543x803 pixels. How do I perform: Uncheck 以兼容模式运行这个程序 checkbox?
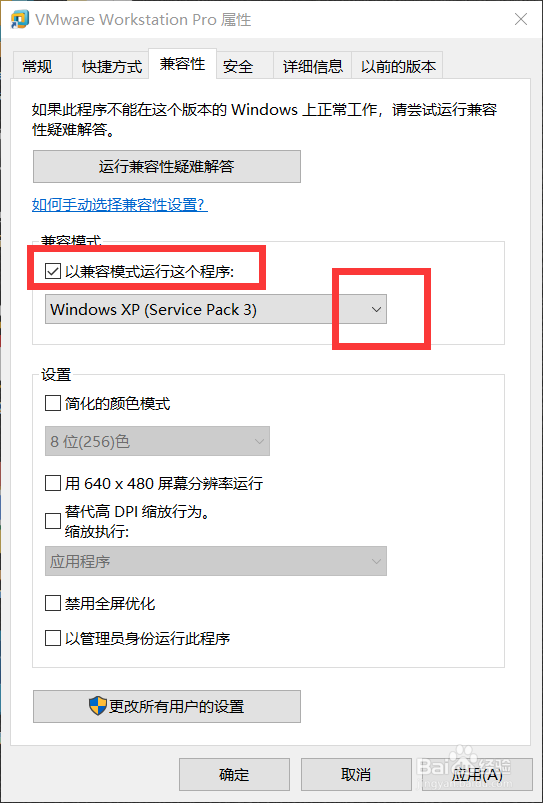pos(53,271)
